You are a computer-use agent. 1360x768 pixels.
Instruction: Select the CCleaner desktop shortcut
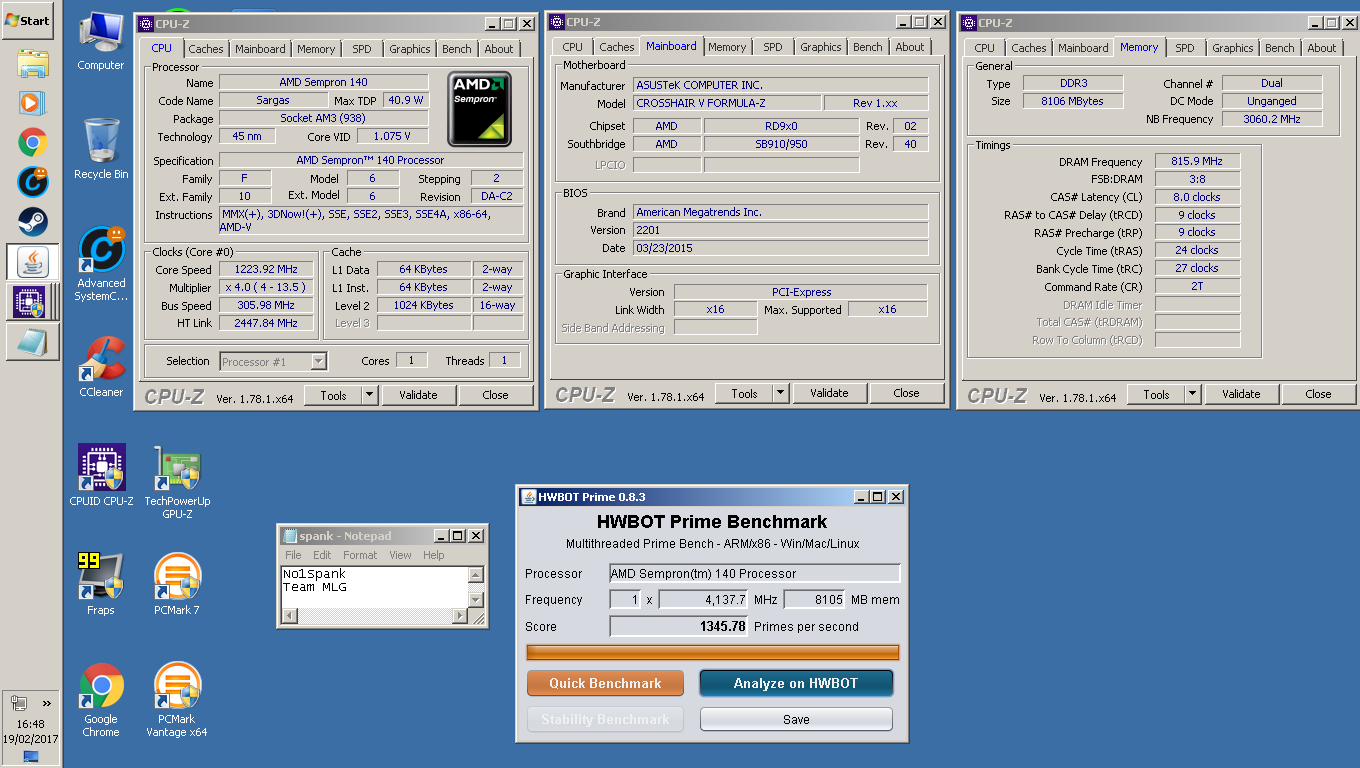pos(101,367)
